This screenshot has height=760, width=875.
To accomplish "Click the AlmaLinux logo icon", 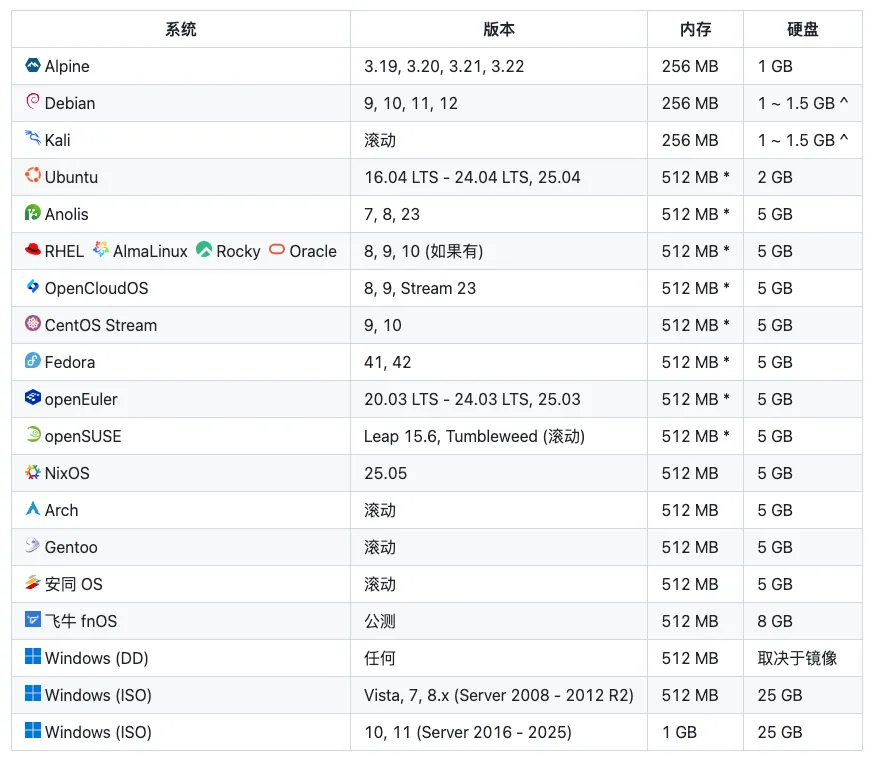I will coord(101,249).
